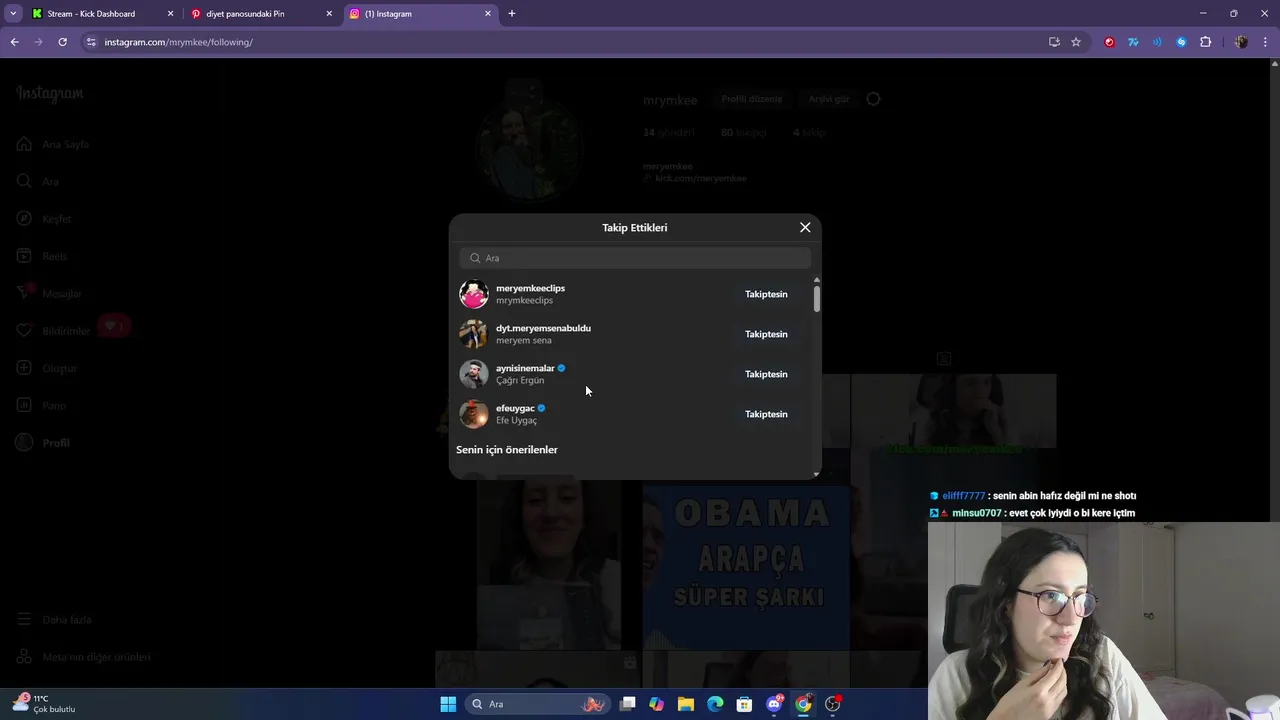Open the Shazam extension icon

(x=1181, y=42)
